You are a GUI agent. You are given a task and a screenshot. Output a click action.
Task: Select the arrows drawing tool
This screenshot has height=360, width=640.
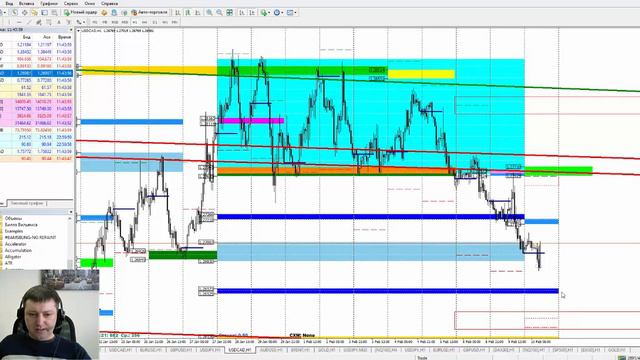click(x=78, y=22)
